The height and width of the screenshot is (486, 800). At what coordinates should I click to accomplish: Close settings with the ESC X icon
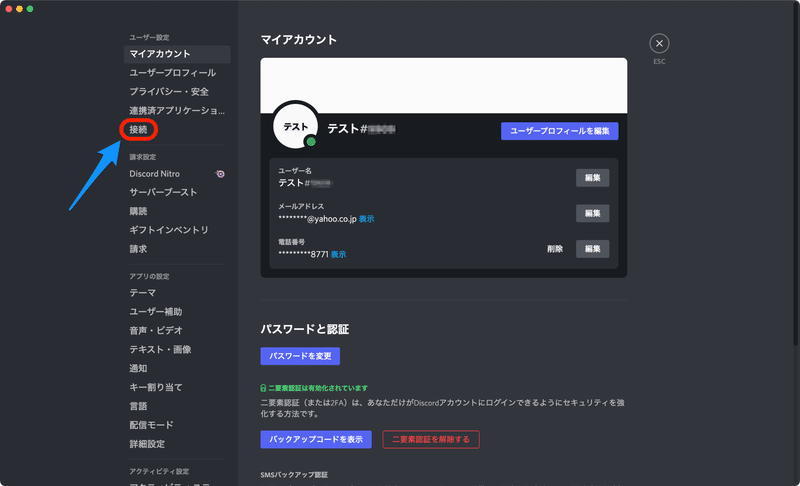[659, 43]
